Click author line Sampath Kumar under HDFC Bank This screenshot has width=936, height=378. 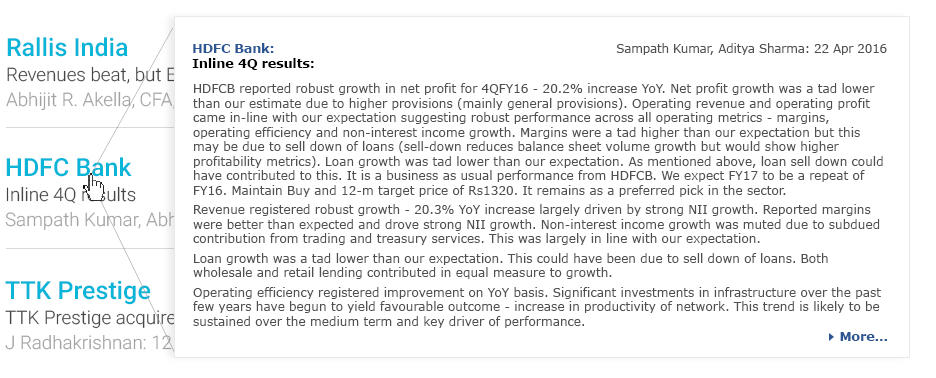90,220
